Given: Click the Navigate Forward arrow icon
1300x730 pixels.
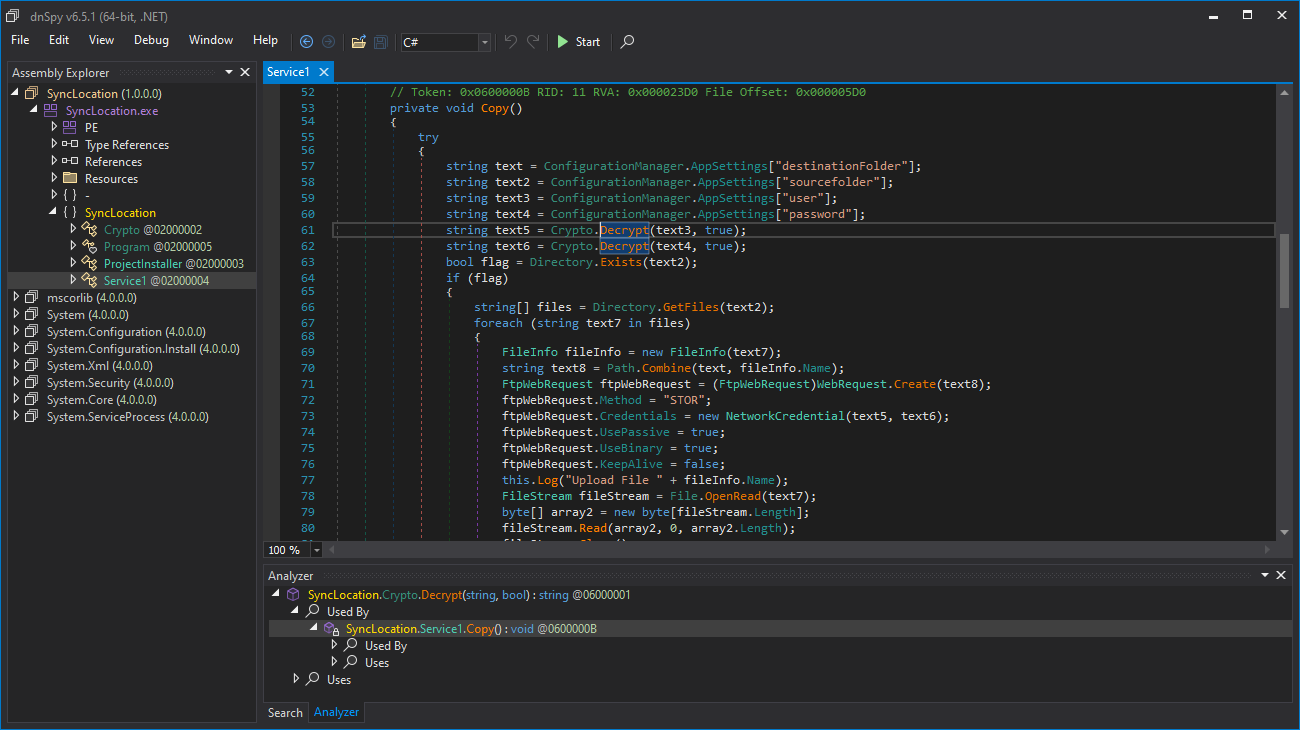Looking at the screenshot, I should (x=327, y=41).
